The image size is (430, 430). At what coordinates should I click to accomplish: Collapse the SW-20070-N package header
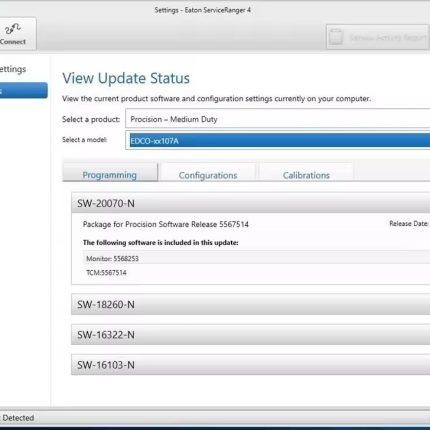coord(251,203)
